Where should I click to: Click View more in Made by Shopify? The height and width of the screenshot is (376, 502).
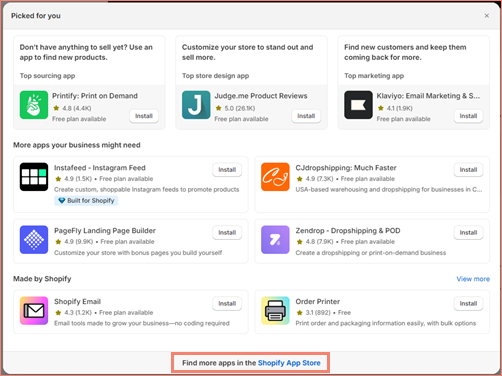coord(473,279)
